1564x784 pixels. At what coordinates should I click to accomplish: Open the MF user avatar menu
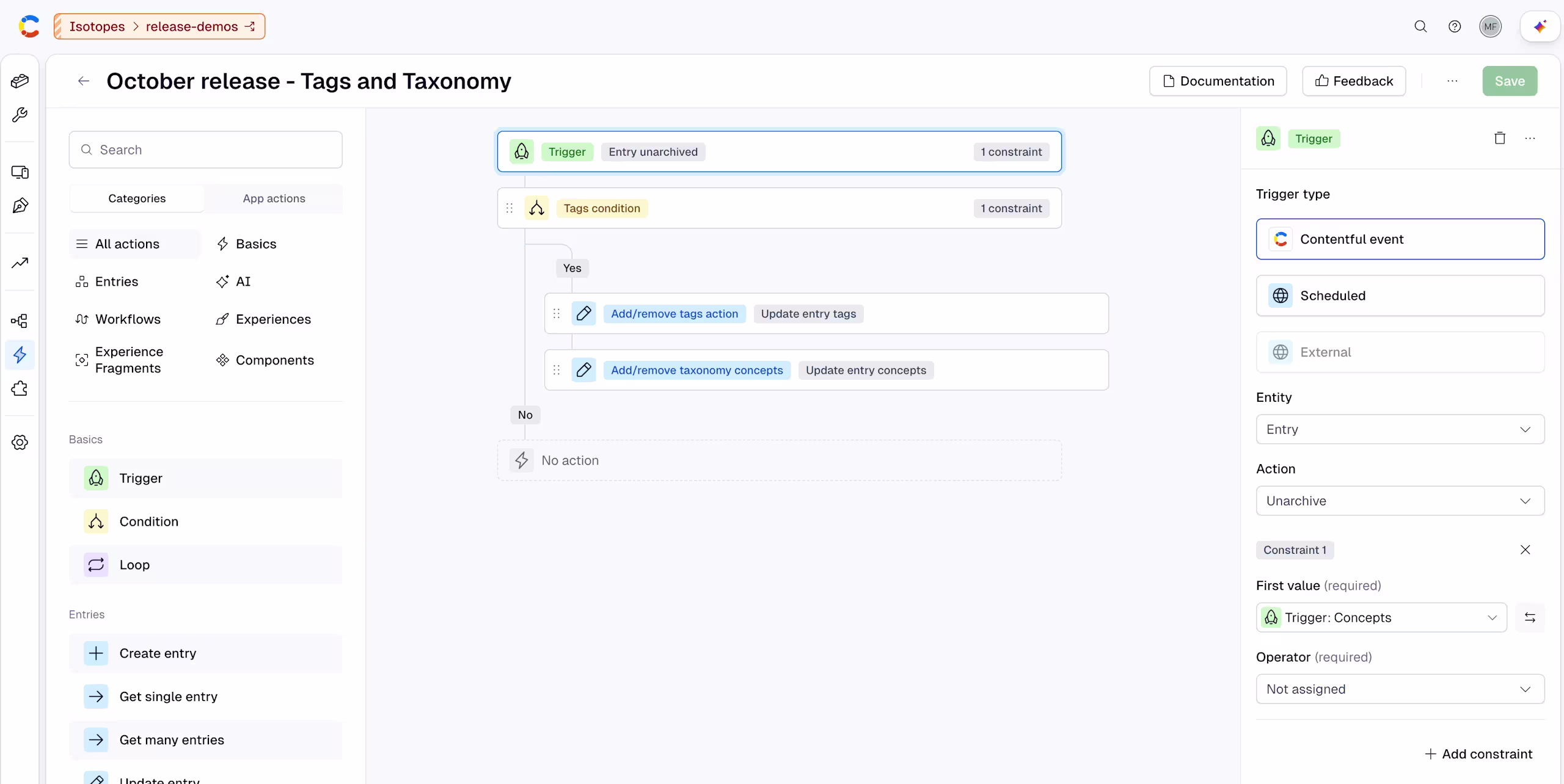[x=1490, y=26]
